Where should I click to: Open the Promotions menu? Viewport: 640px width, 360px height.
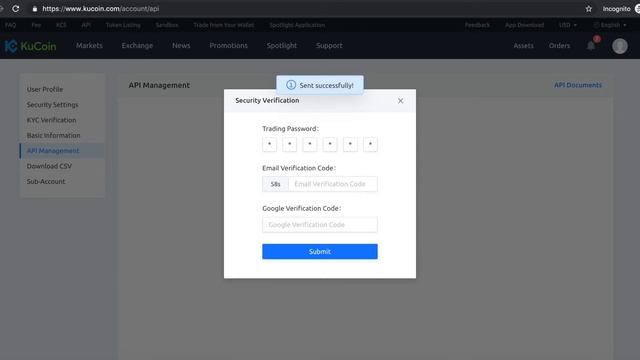click(x=229, y=45)
